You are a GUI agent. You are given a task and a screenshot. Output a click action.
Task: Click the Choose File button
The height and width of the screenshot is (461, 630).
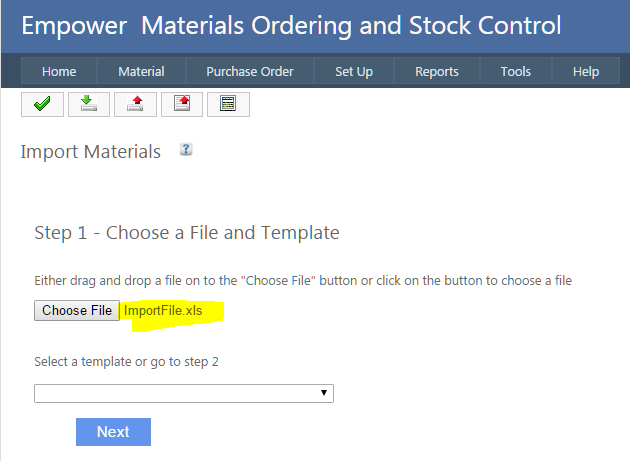point(77,311)
